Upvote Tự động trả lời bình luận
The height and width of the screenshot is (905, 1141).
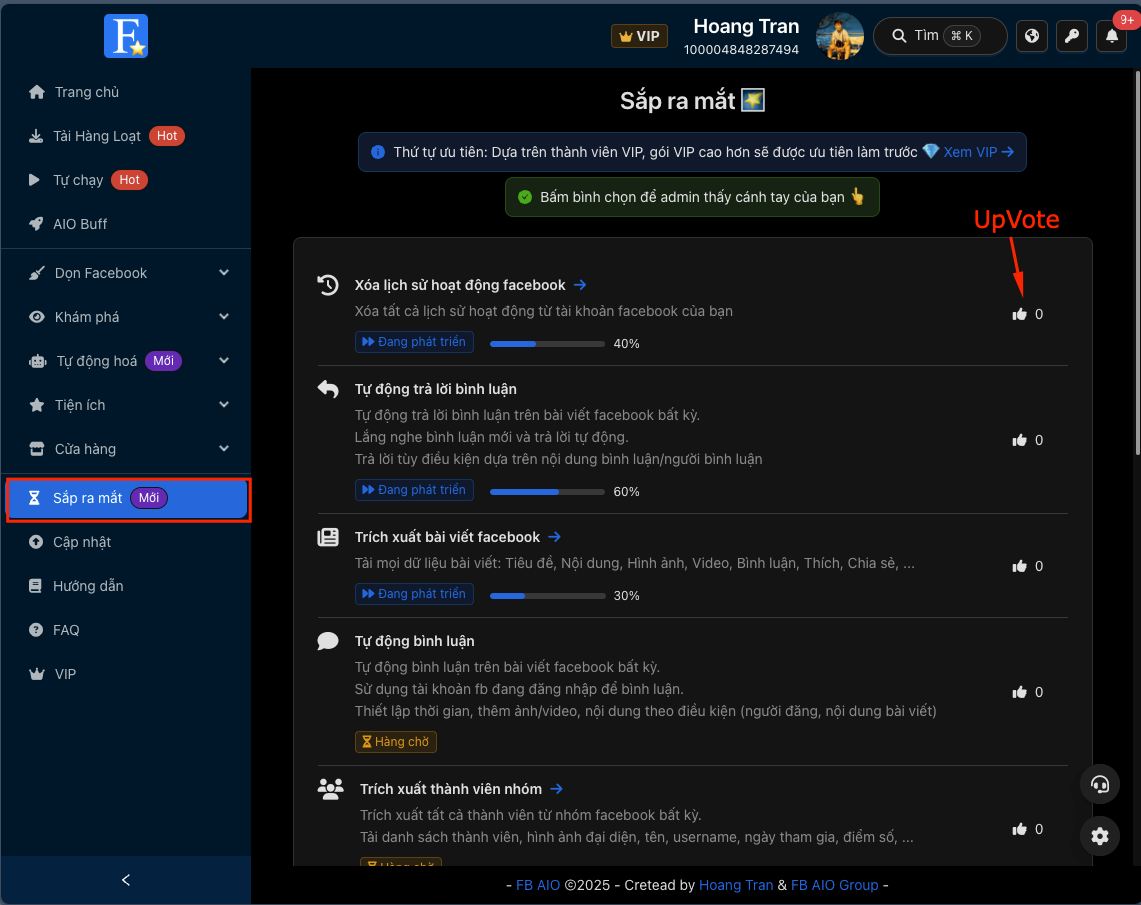pyautogui.click(x=1019, y=440)
